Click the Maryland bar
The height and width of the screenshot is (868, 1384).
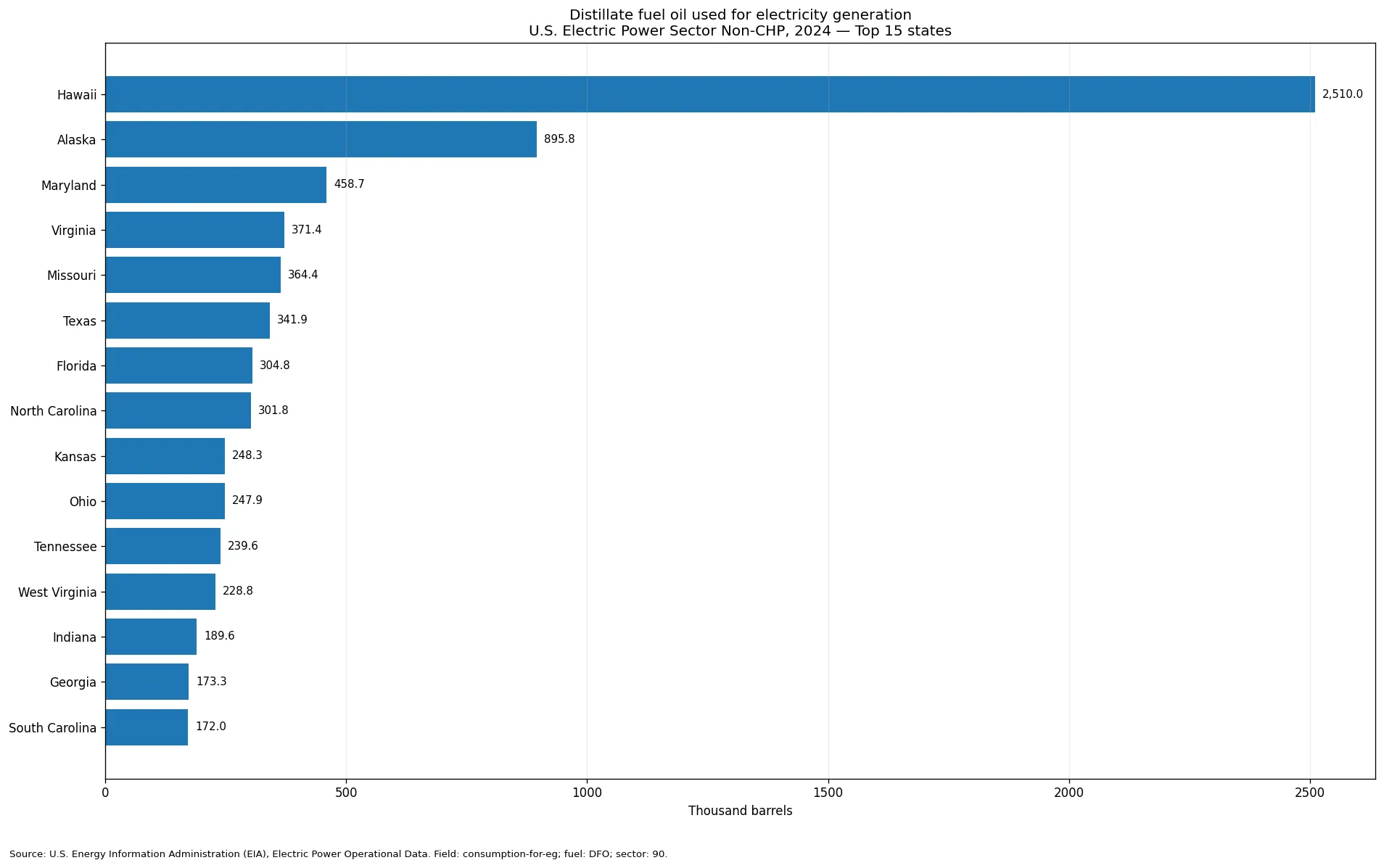(216, 185)
